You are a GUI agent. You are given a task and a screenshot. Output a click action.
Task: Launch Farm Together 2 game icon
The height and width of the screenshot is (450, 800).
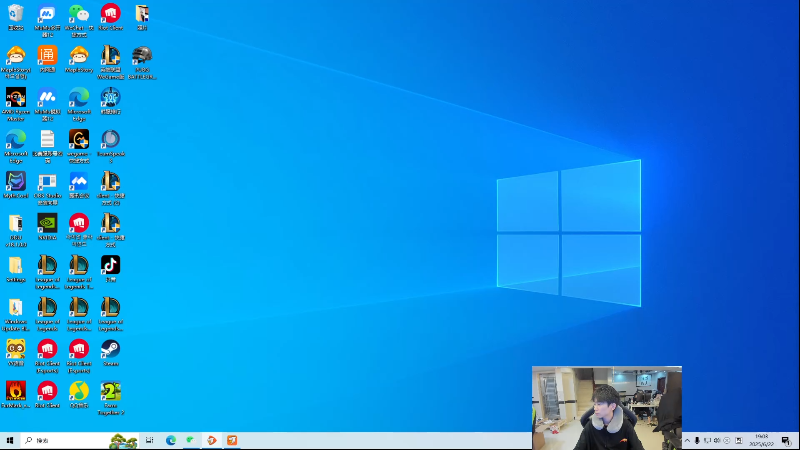coord(110,398)
